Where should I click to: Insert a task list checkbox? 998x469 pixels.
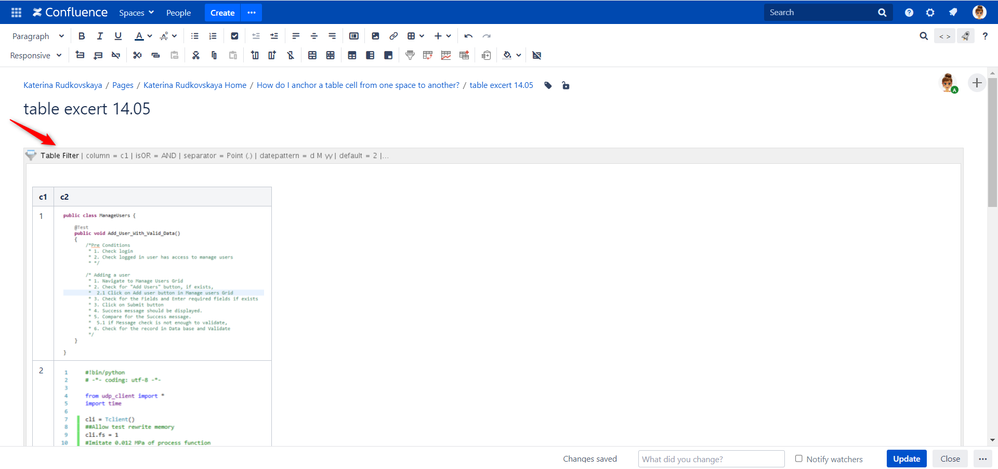click(234, 36)
